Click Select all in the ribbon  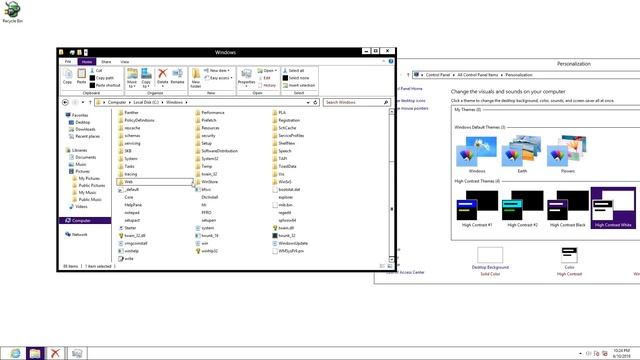[294, 71]
